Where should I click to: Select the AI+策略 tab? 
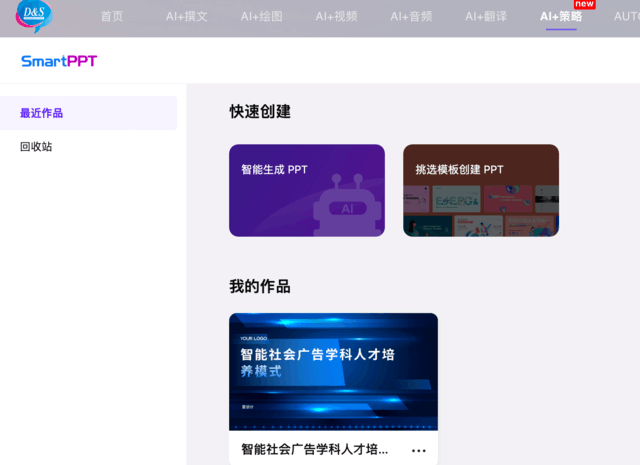[561, 16]
